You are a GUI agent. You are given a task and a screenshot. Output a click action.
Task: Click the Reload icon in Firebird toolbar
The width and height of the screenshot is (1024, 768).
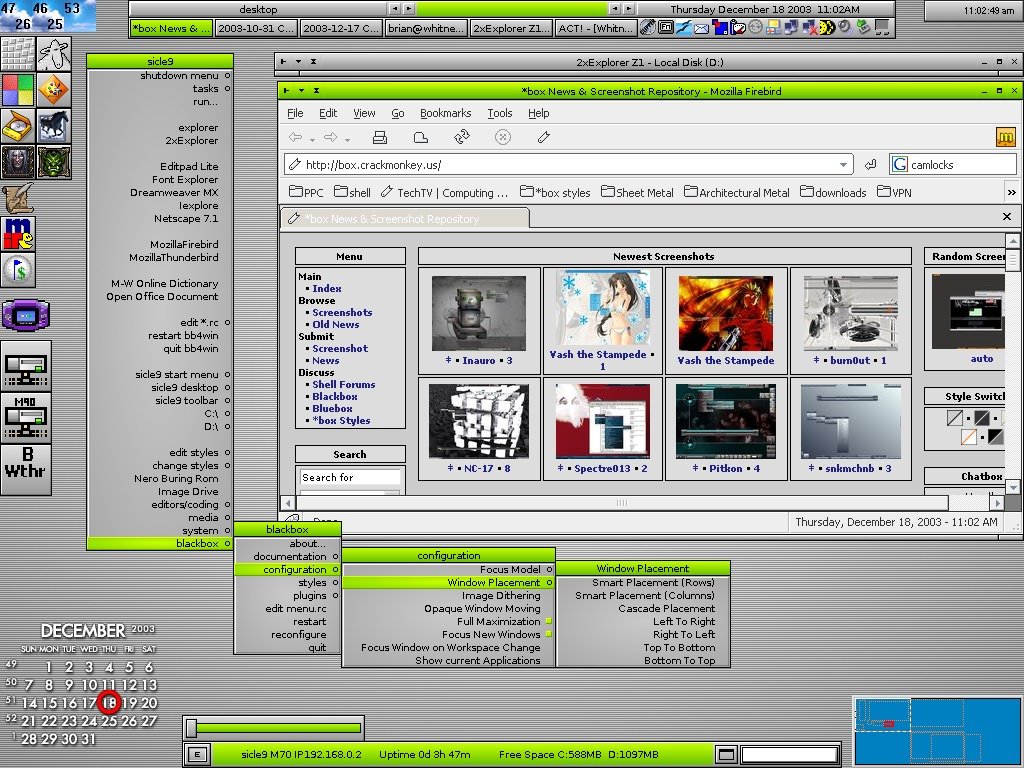pyautogui.click(x=462, y=136)
